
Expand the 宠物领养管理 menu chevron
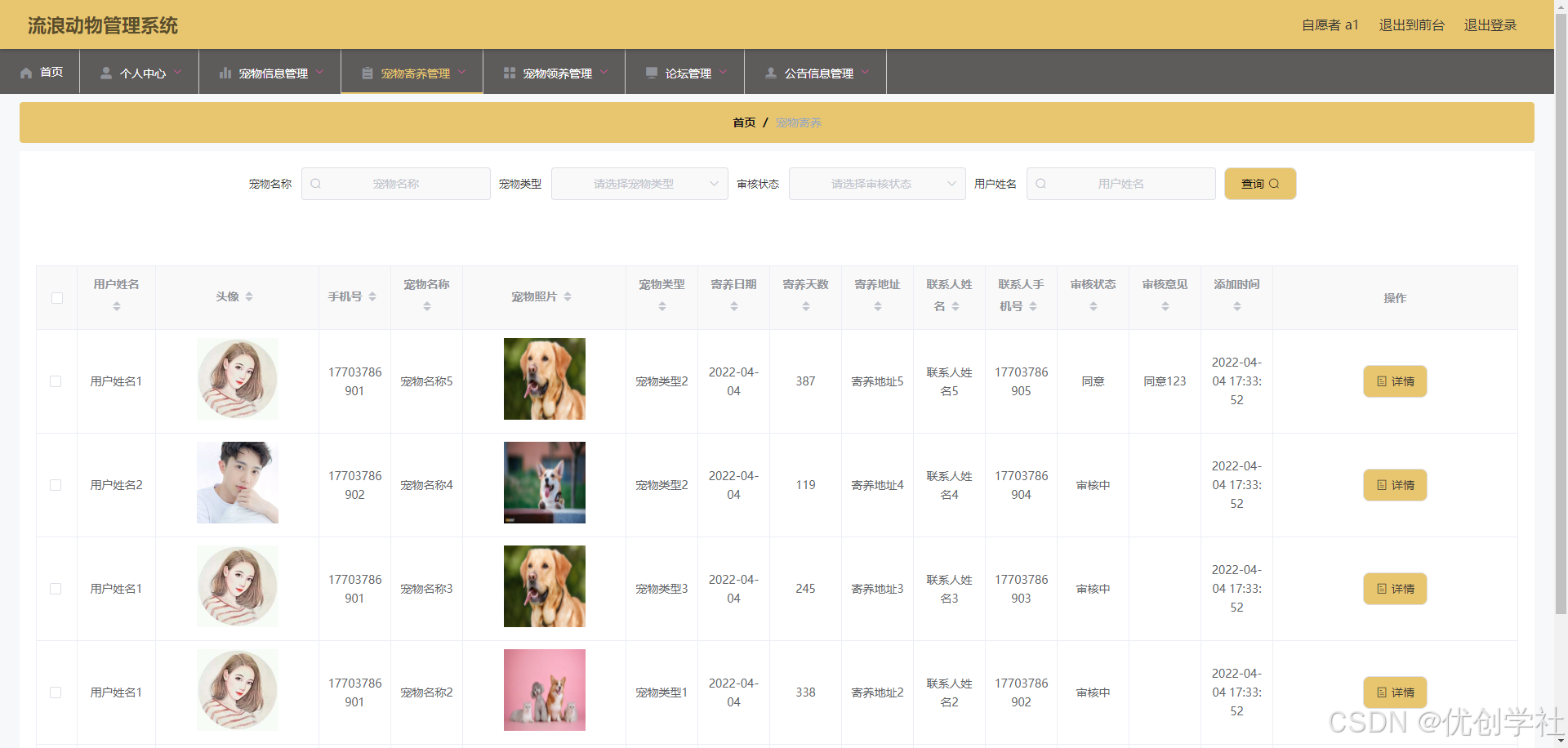pyautogui.click(x=604, y=72)
